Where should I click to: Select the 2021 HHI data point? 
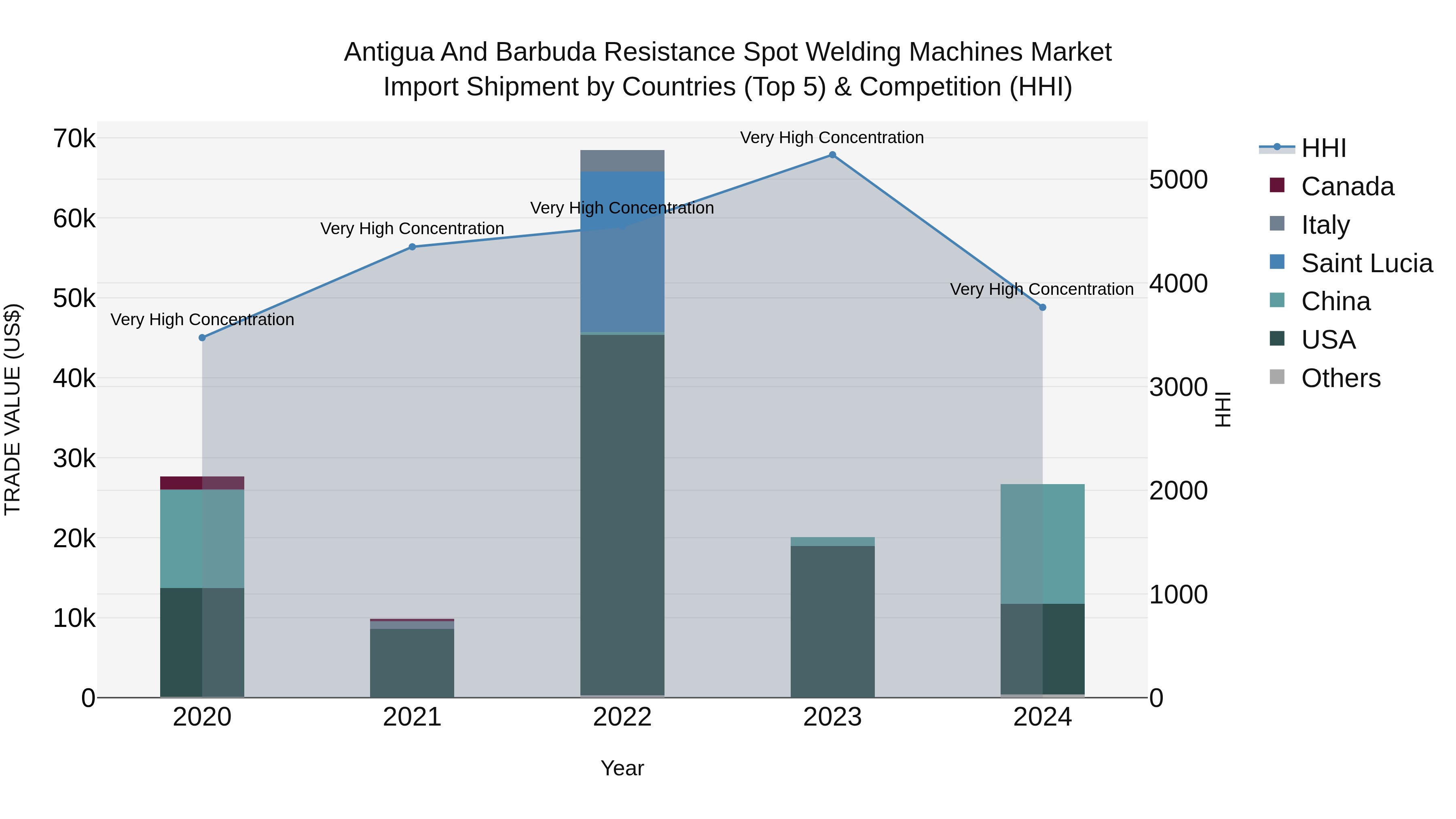412,247
